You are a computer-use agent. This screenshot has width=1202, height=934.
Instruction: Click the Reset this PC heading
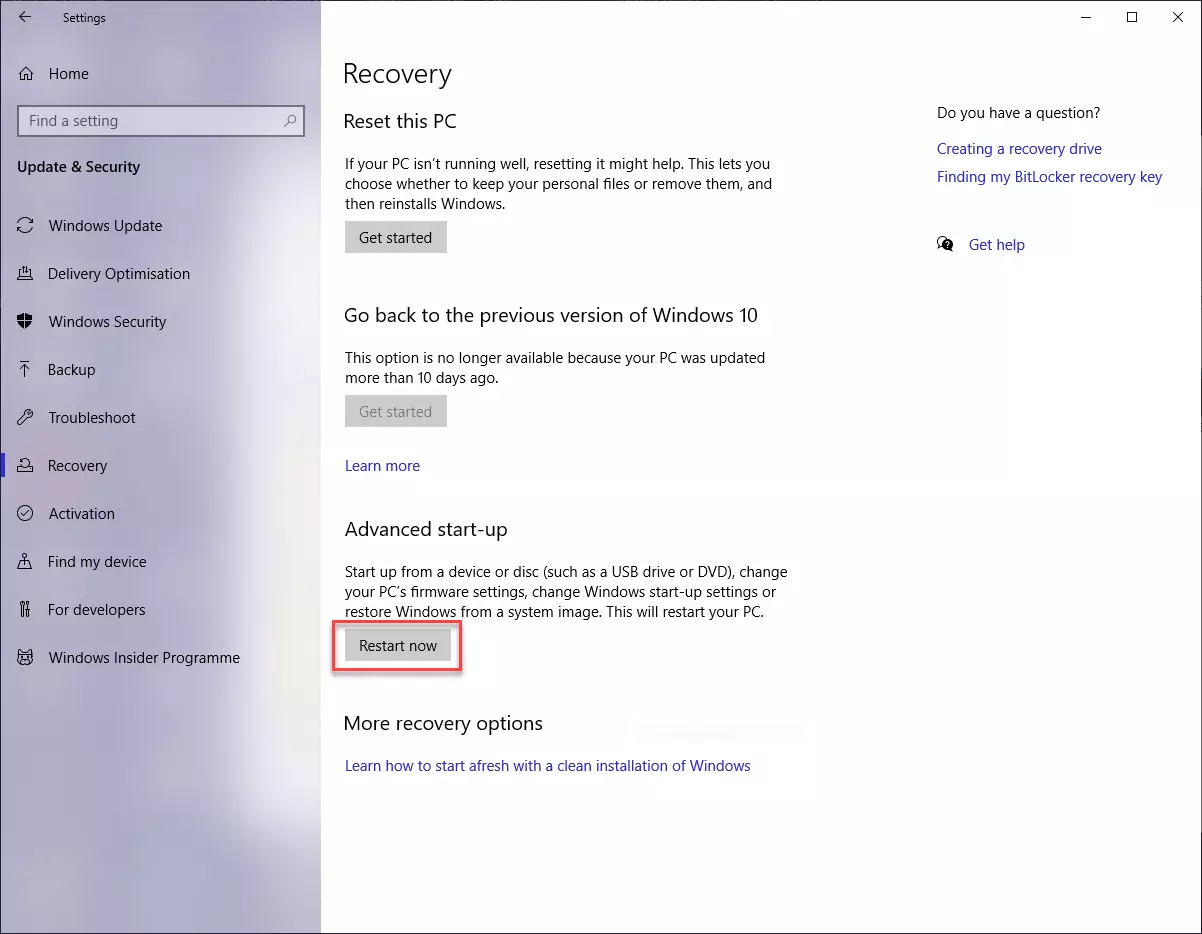pos(400,122)
